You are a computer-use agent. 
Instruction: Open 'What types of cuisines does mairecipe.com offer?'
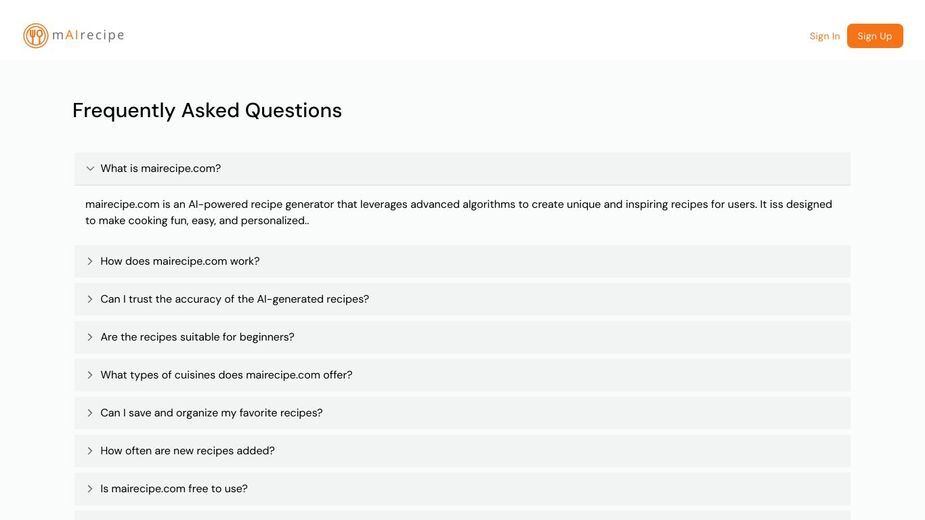coord(462,375)
